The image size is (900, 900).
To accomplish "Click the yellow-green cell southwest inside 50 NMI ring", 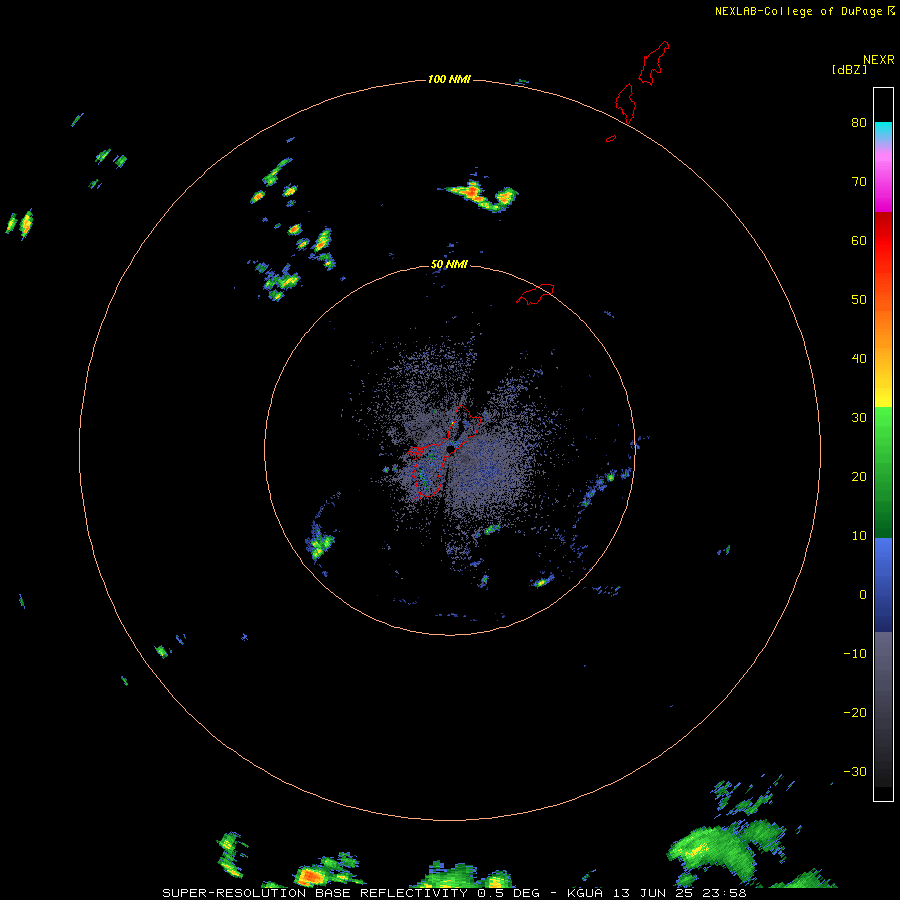I will 319,544.
